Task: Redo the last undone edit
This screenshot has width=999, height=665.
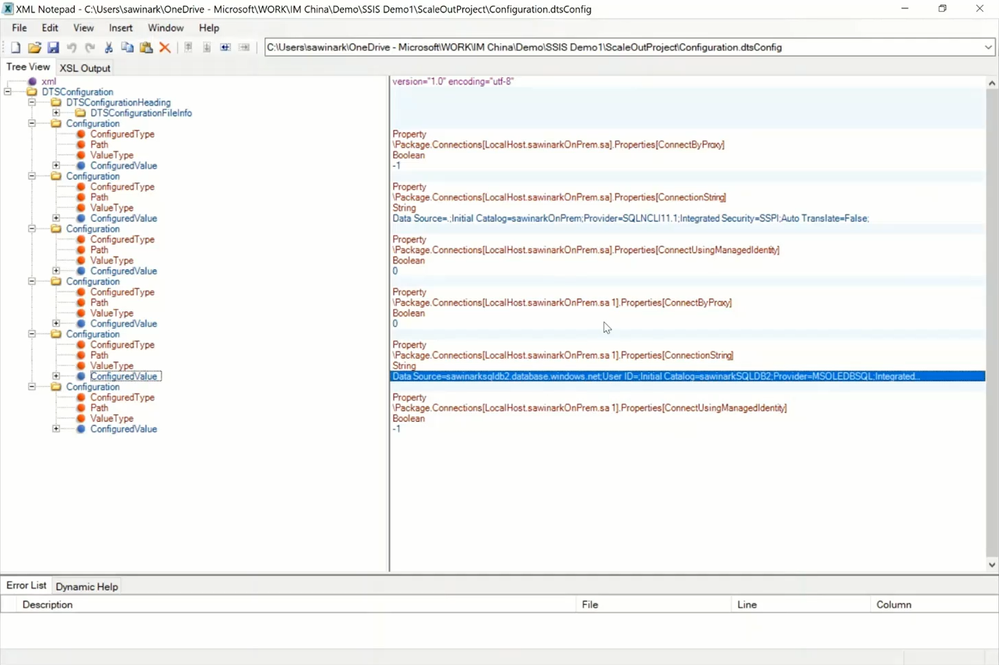Action: [90, 48]
